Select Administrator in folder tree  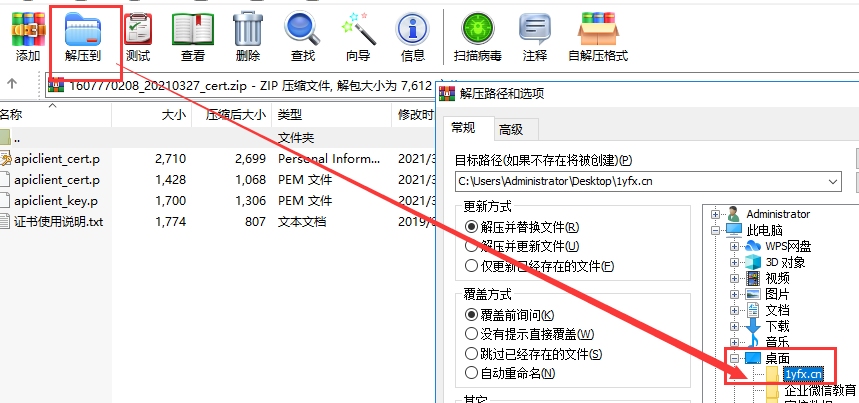coord(778,214)
